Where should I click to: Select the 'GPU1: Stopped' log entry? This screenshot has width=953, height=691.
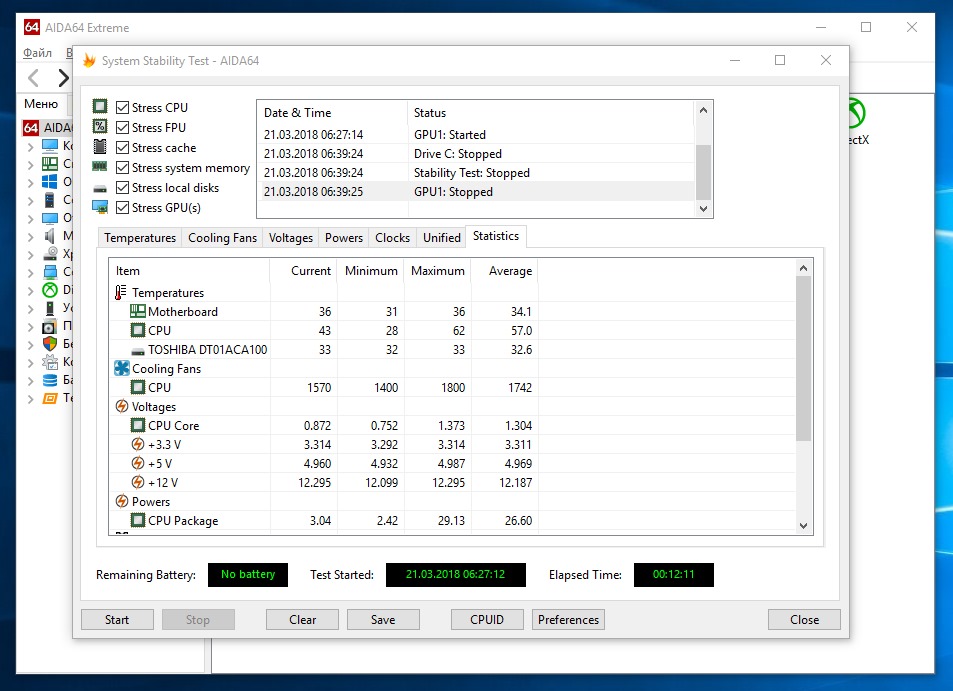(475, 191)
